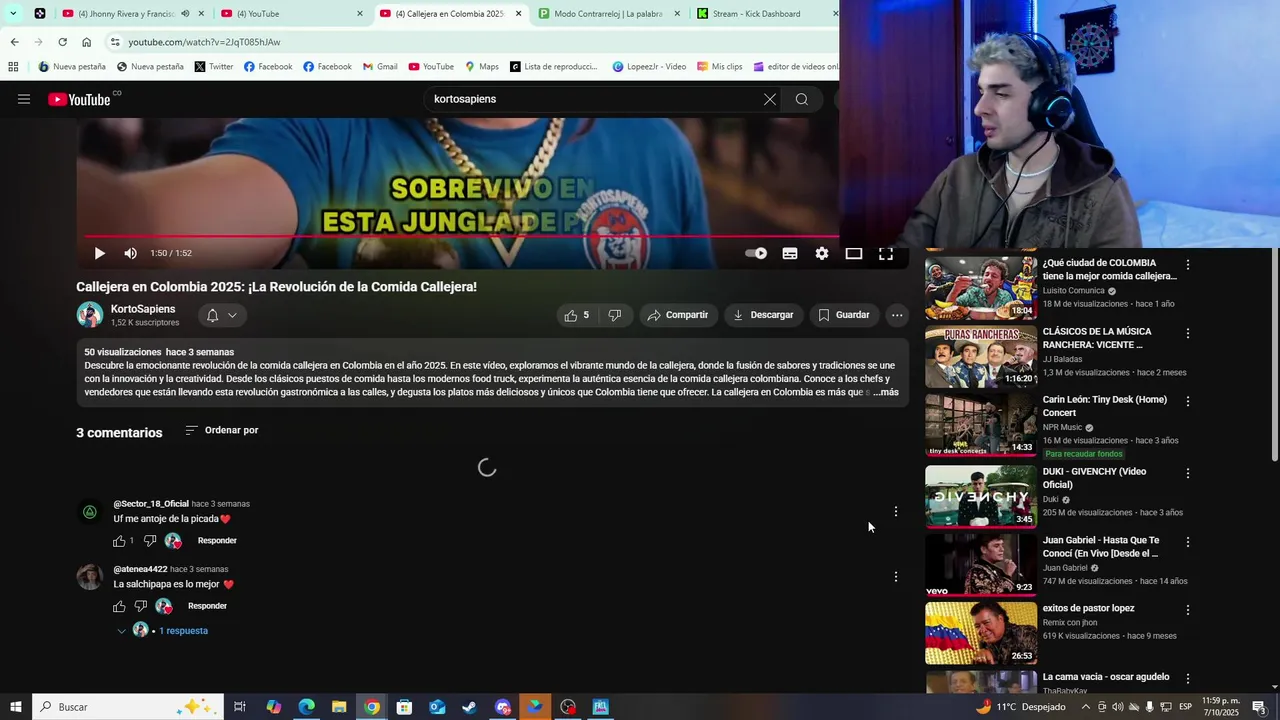Reply to the @atenea4422 comment
Viewport: 1280px width, 720px height.
coord(207,606)
